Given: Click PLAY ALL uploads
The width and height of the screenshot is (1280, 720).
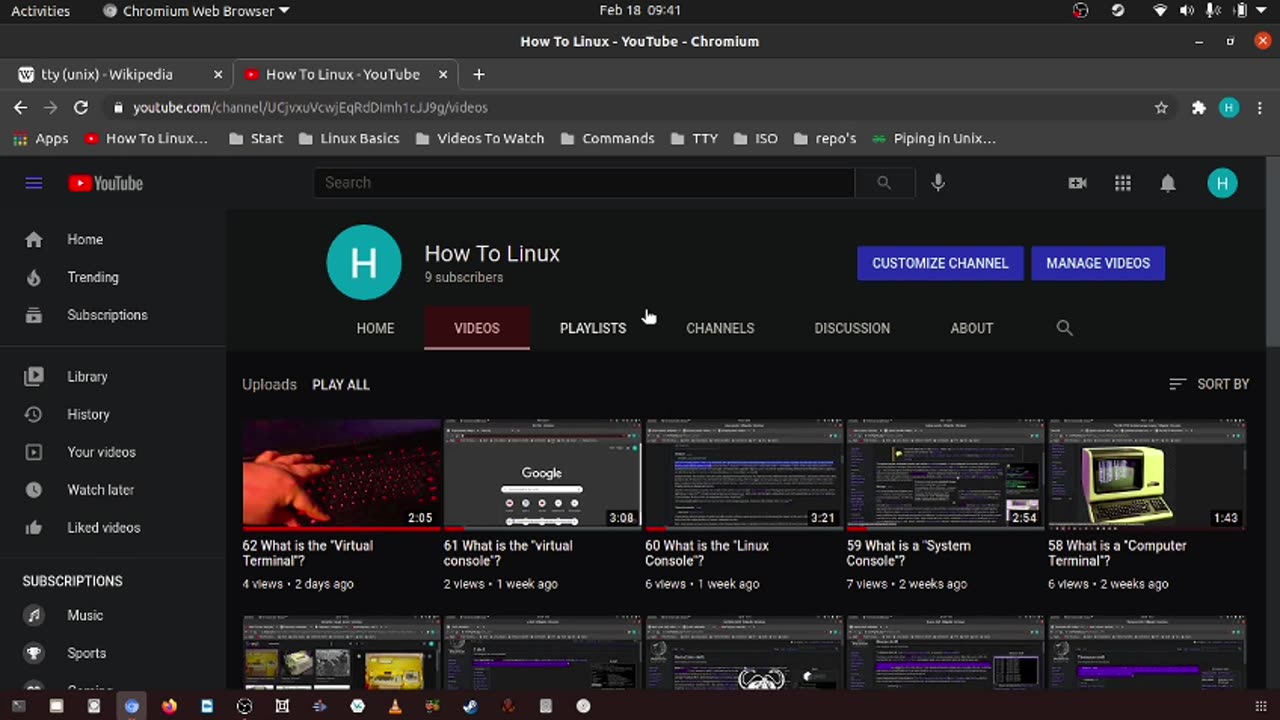Looking at the screenshot, I should tap(341, 385).
